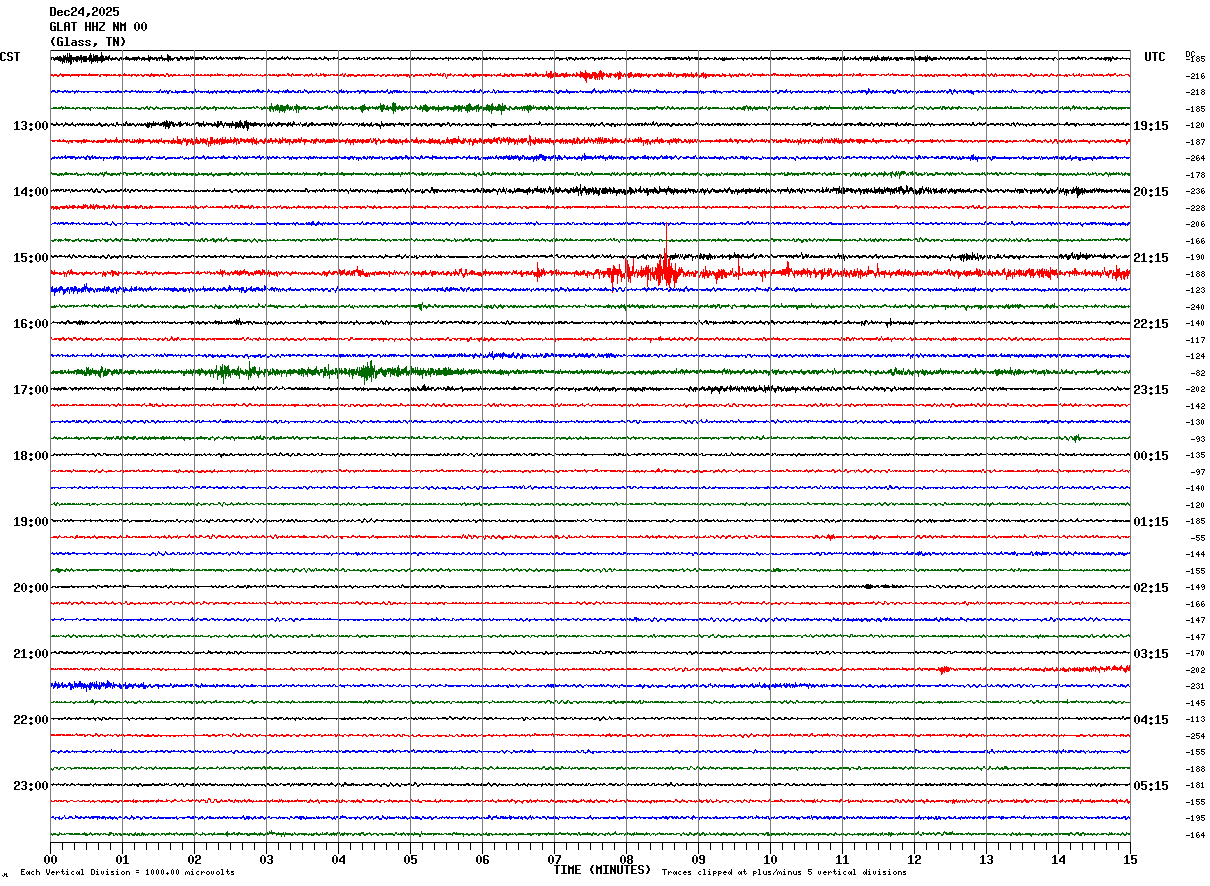Click the DC offset value -206
Viewport: 1210px width, 886px height.
pyautogui.click(x=1195, y=224)
